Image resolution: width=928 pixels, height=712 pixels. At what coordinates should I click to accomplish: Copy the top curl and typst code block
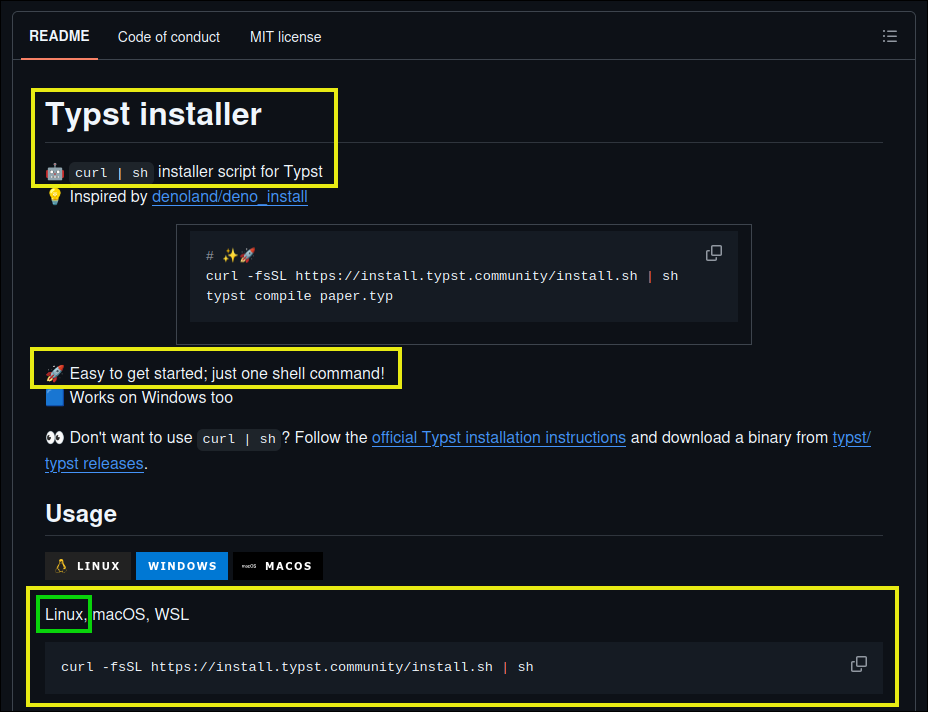point(714,253)
